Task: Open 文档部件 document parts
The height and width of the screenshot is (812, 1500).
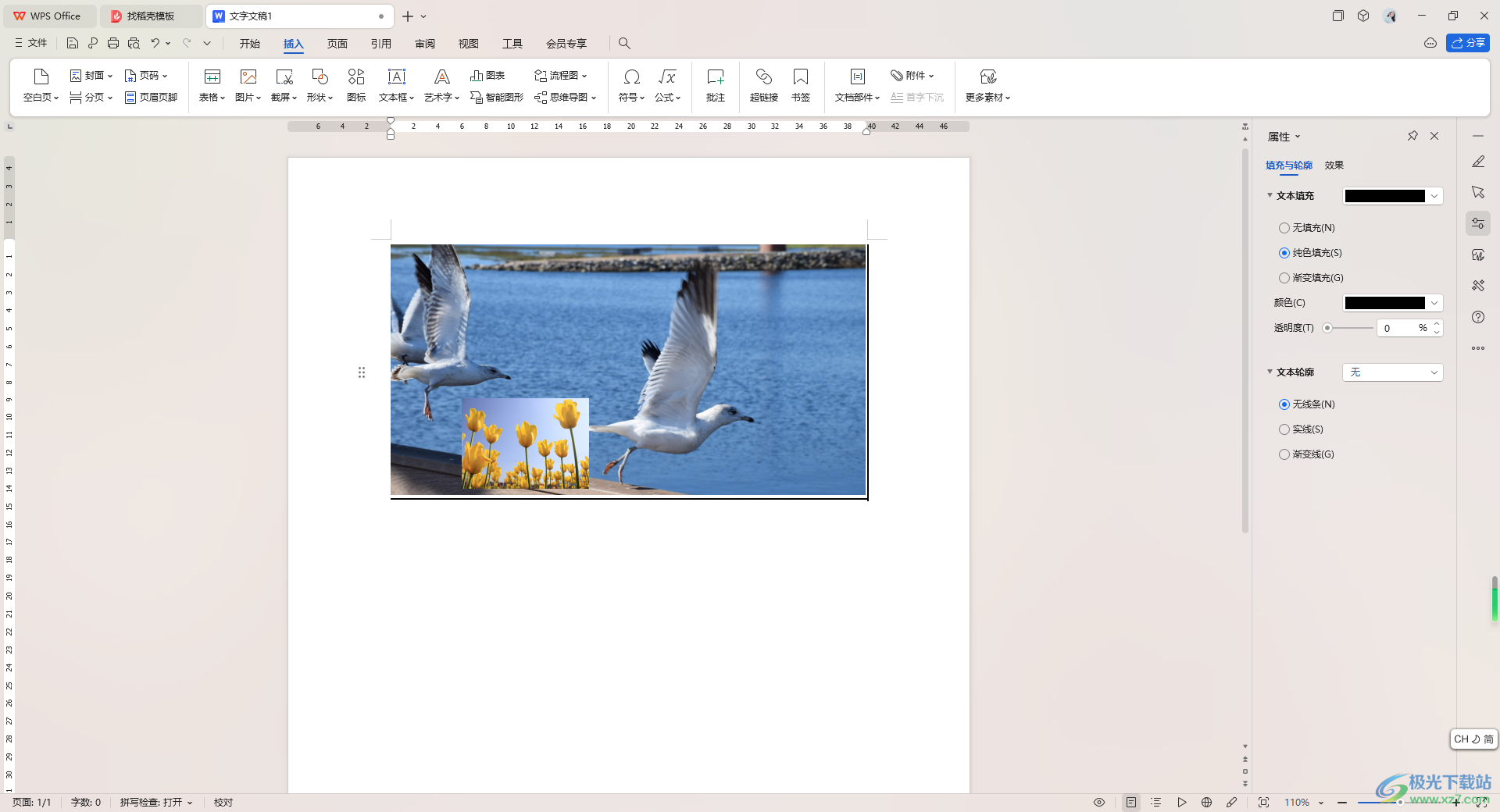Action: 857,85
